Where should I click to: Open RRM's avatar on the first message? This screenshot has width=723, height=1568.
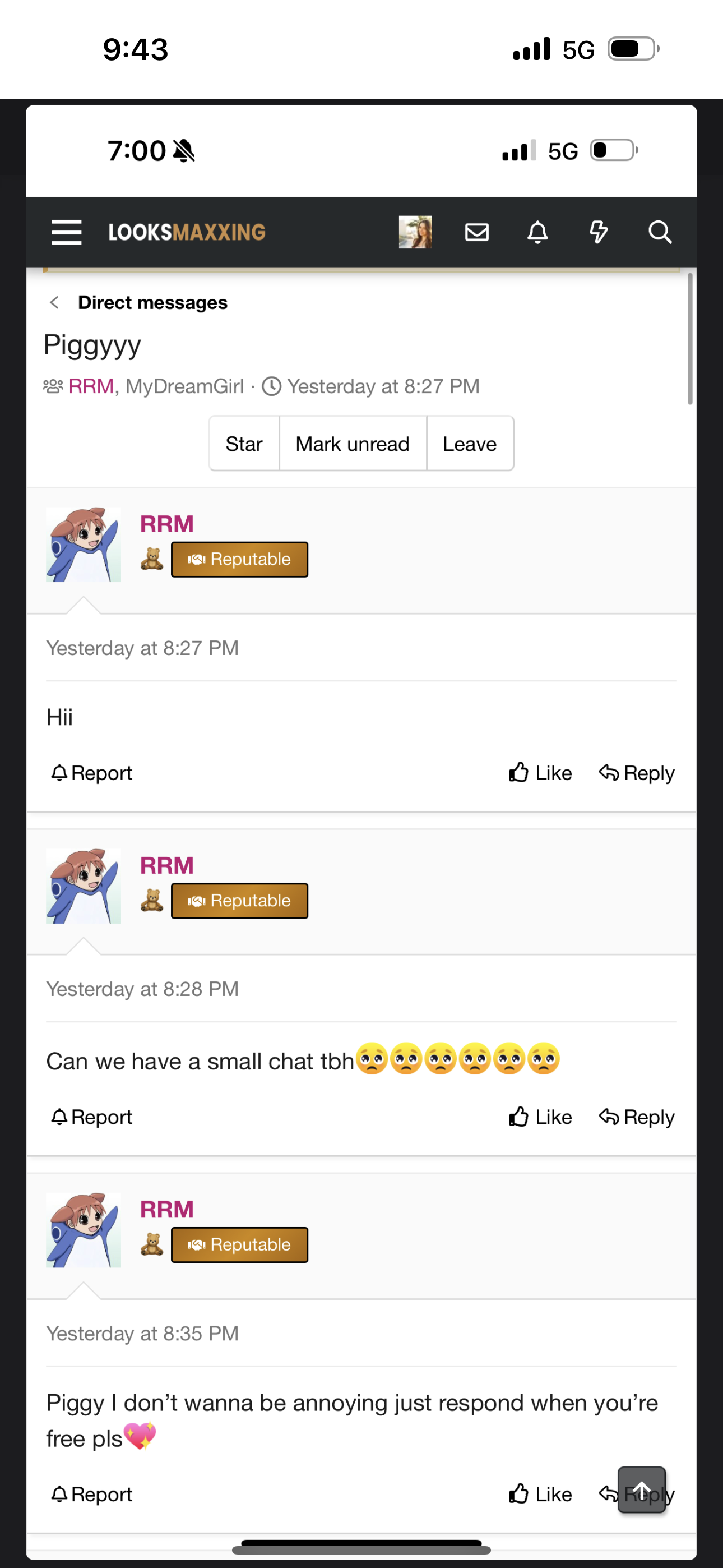(x=84, y=545)
